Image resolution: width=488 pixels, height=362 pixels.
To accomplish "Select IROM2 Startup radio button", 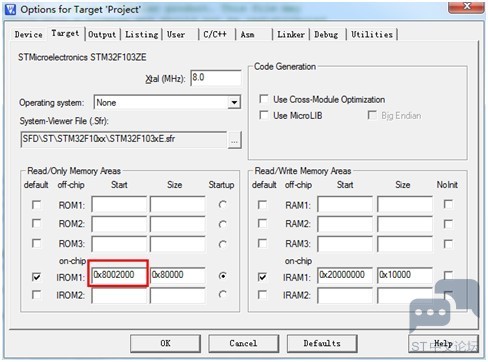I will pyautogui.click(x=223, y=294).
